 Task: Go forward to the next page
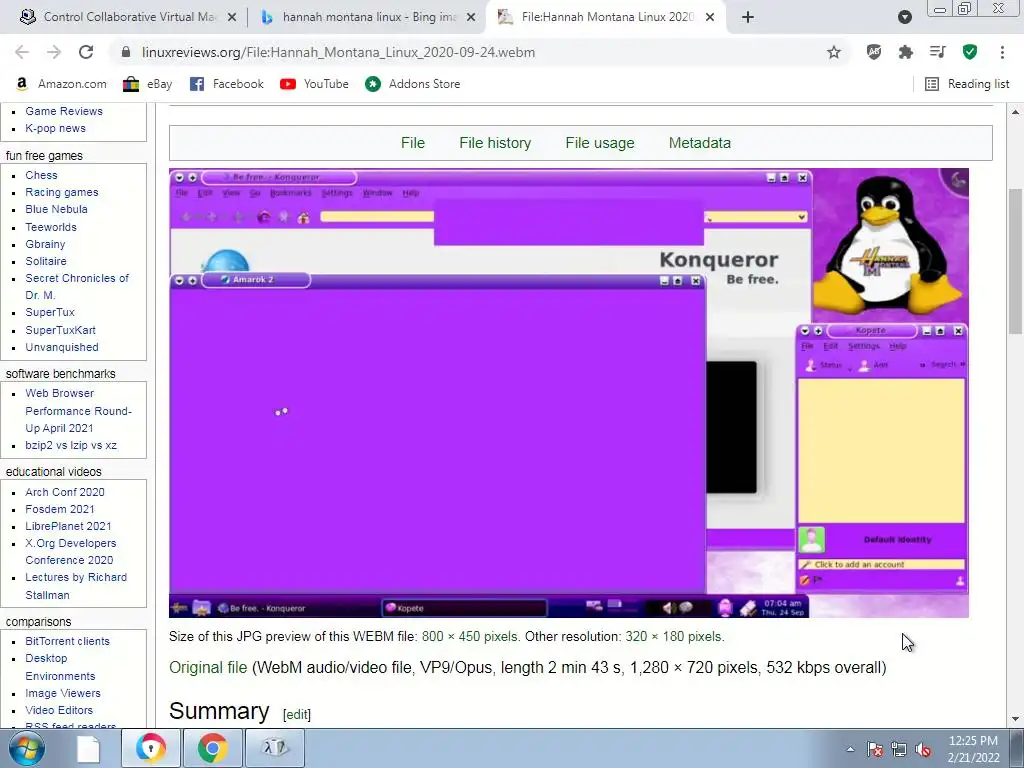pyautogui.click(x=54, y=52)
